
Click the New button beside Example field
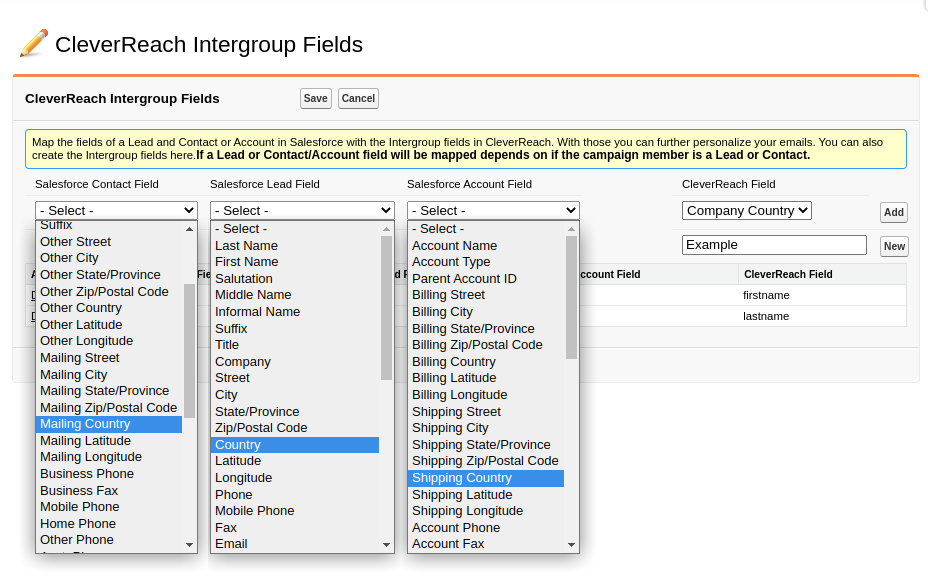(x=894, y=246)
